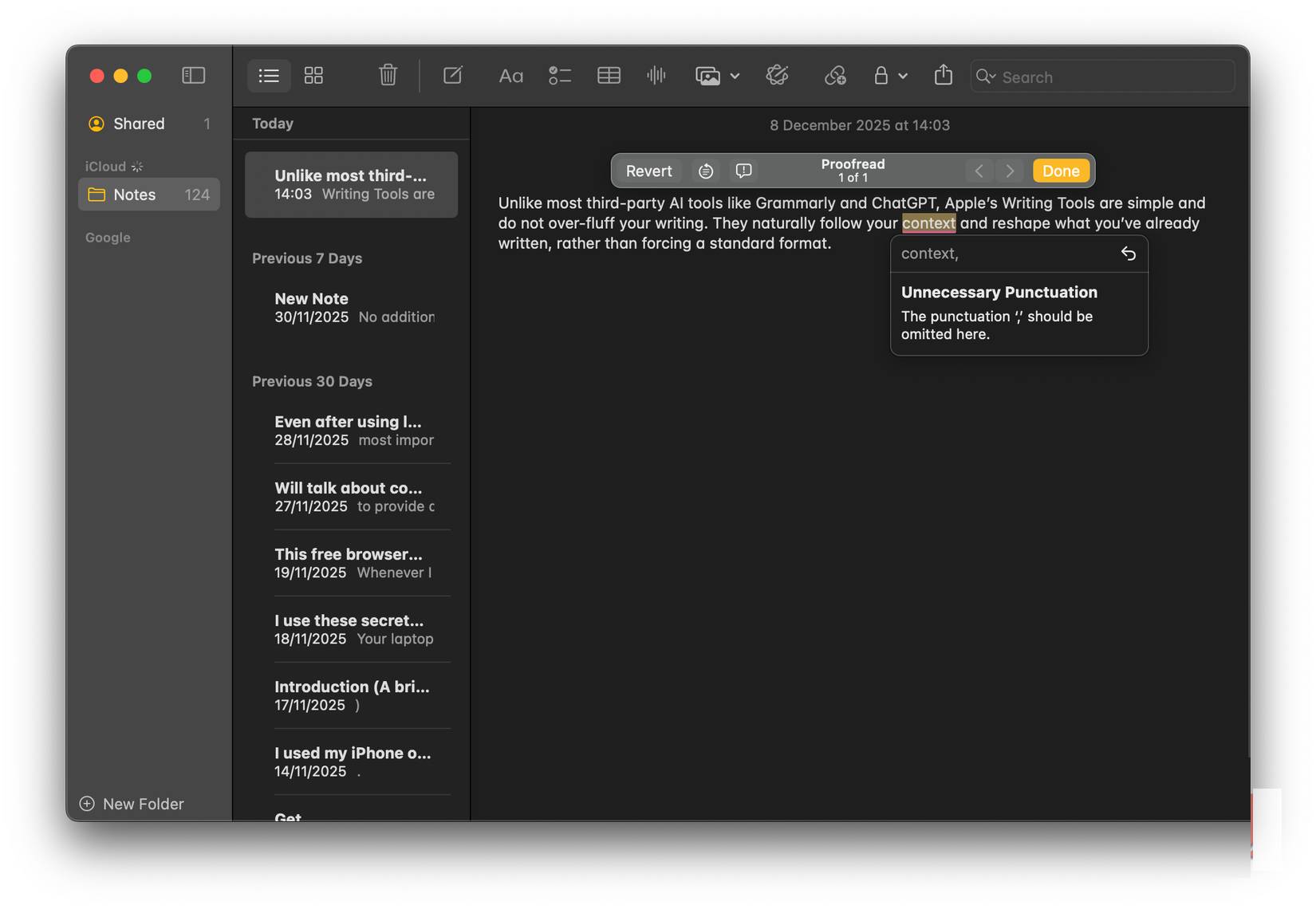Compose a new note

(x=452, y=76)
